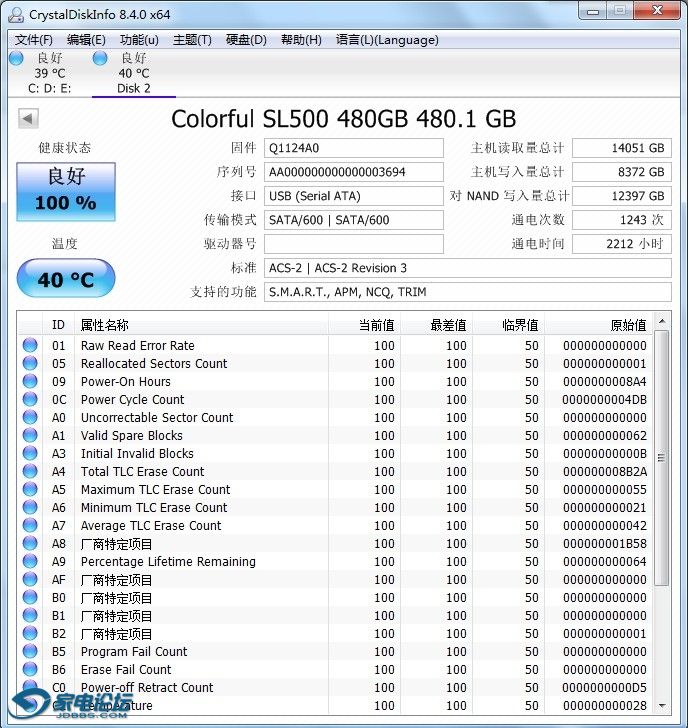Click the status orb for Program Fail Count

[x=30, y=651]
